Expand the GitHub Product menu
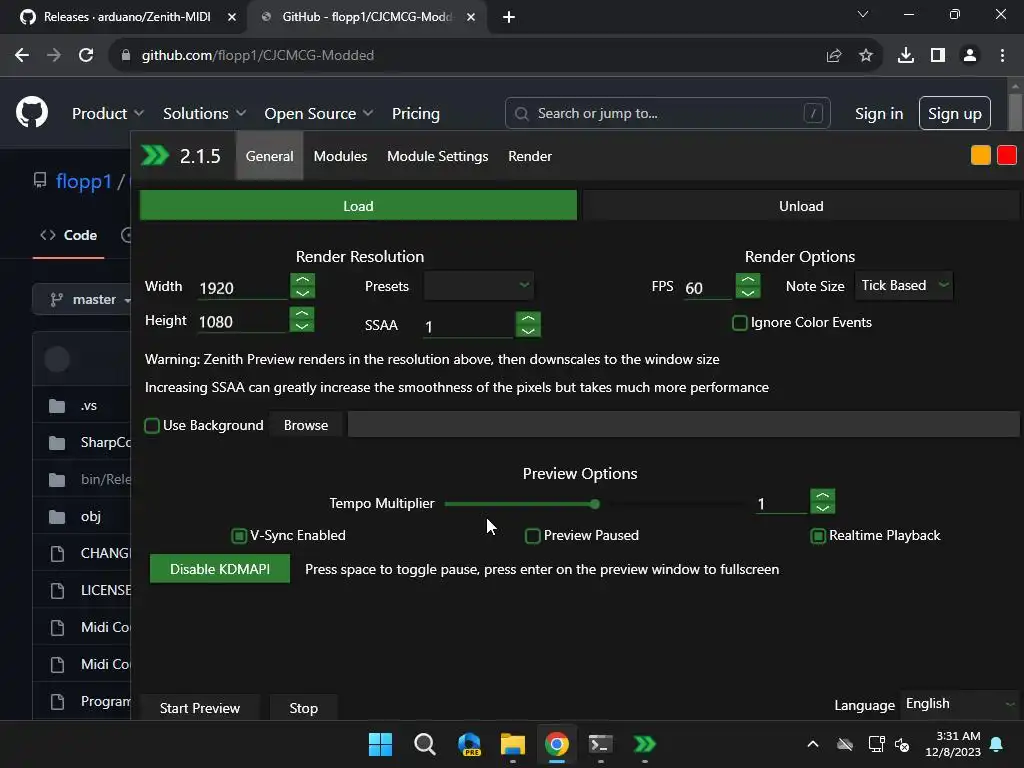 (x=107, y=113)
